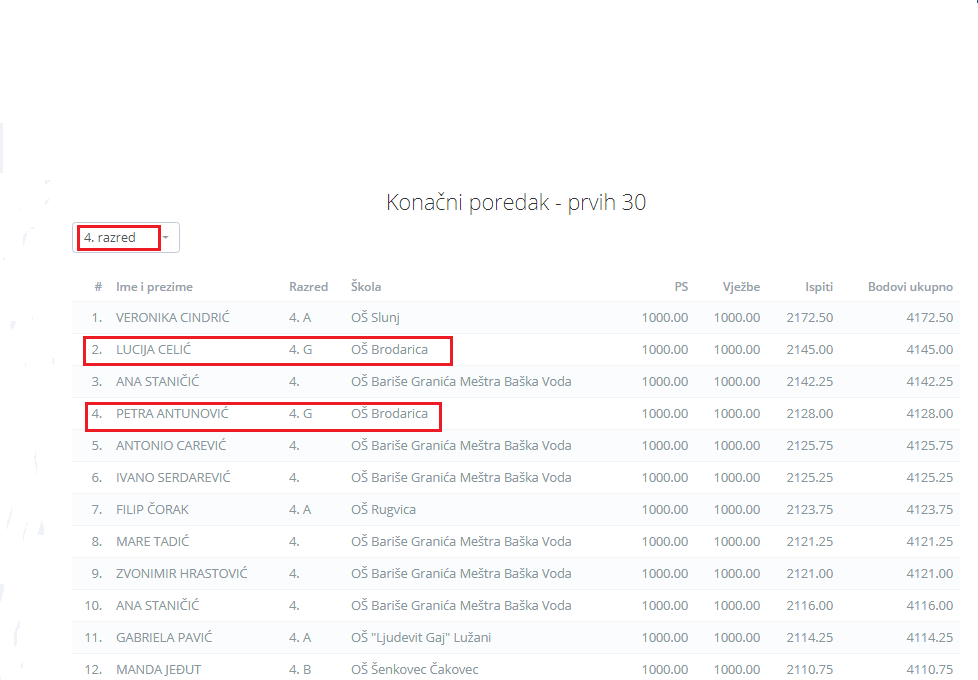This screenshot has width=978, height=680.
Task: Click the school 'OŠ Slunj'
Action: tap(375, 318)
